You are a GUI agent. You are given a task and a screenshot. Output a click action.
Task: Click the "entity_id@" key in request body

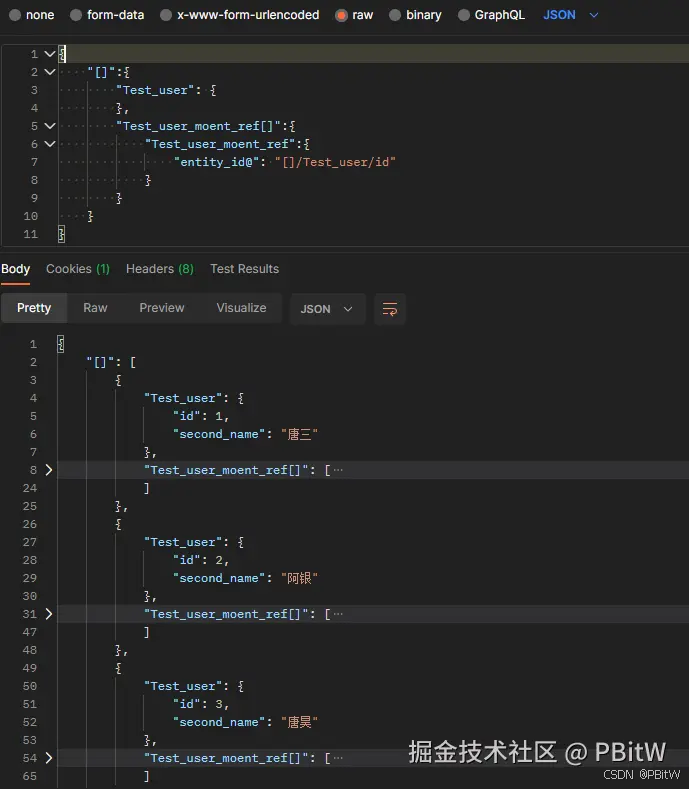tap(216, 162)
